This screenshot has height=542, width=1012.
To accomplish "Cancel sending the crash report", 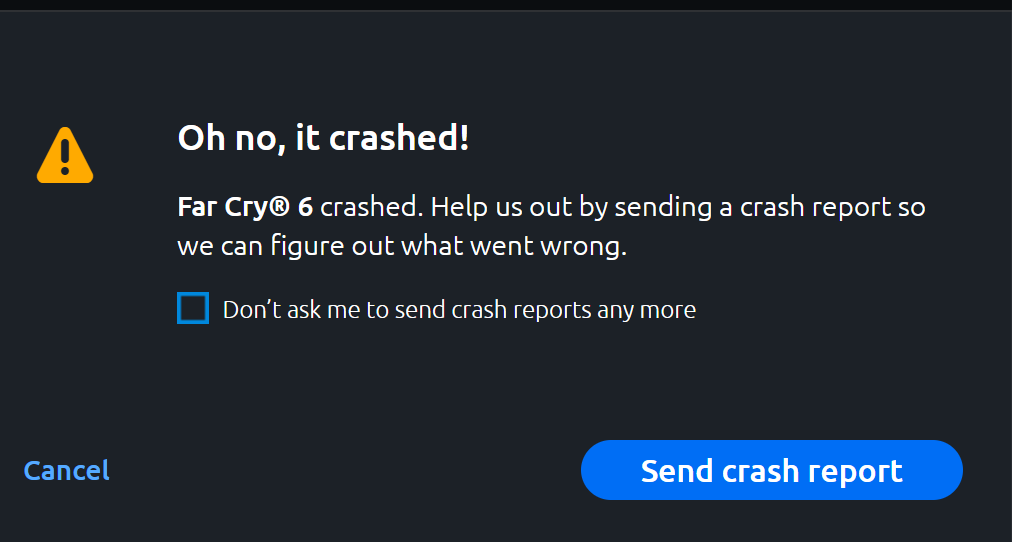I will pyautogui.click(x=66, y=470).
